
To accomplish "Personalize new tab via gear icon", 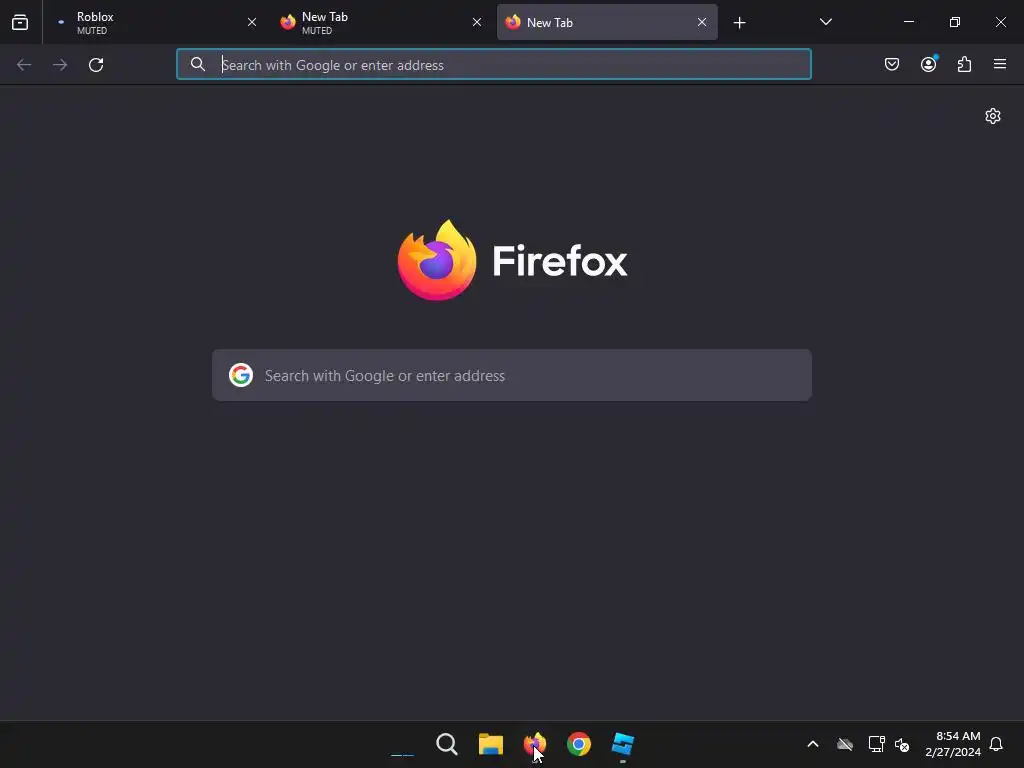I will [x=993, y=116].
